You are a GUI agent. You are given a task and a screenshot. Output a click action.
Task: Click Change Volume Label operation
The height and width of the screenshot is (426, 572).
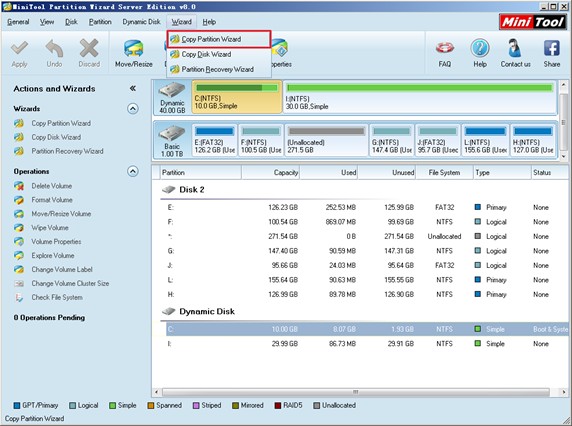pyautogui.click(x=62, y=269)
